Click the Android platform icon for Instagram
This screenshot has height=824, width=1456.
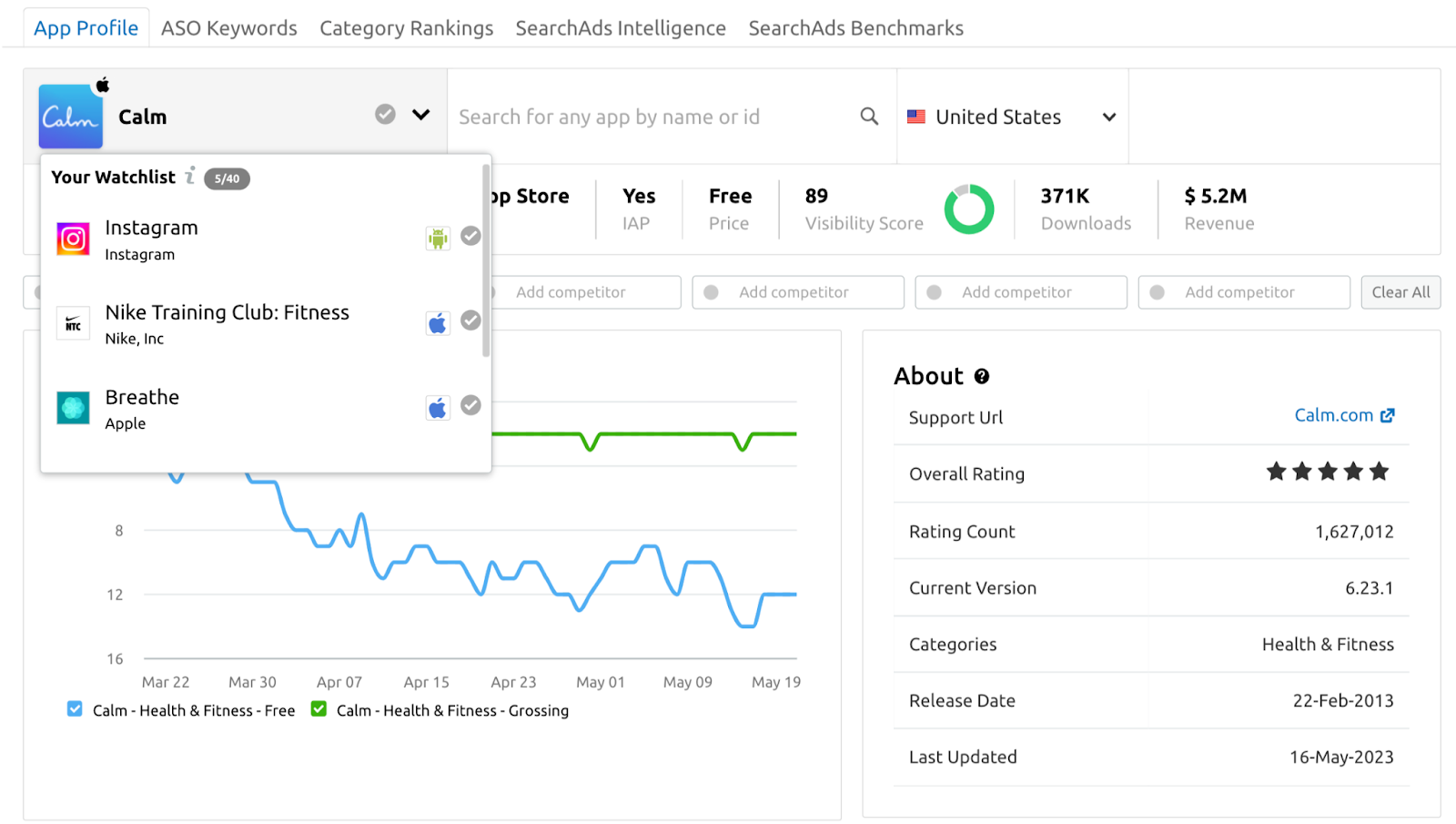[x=438, y=239]
